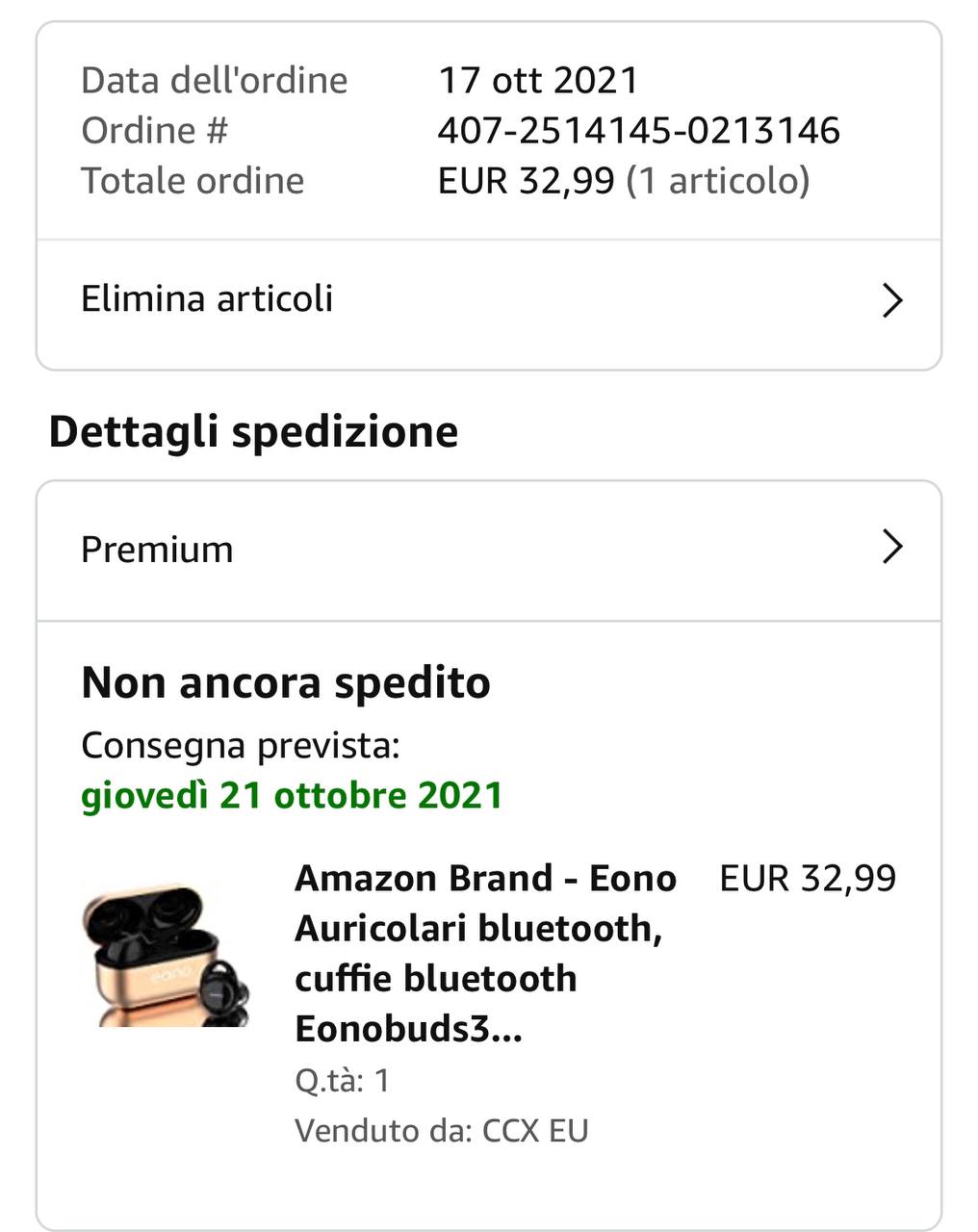Click the Ordine # label
Image resolution: width=978 pixels, height=1232 pixels.
(x=154, y=130)
